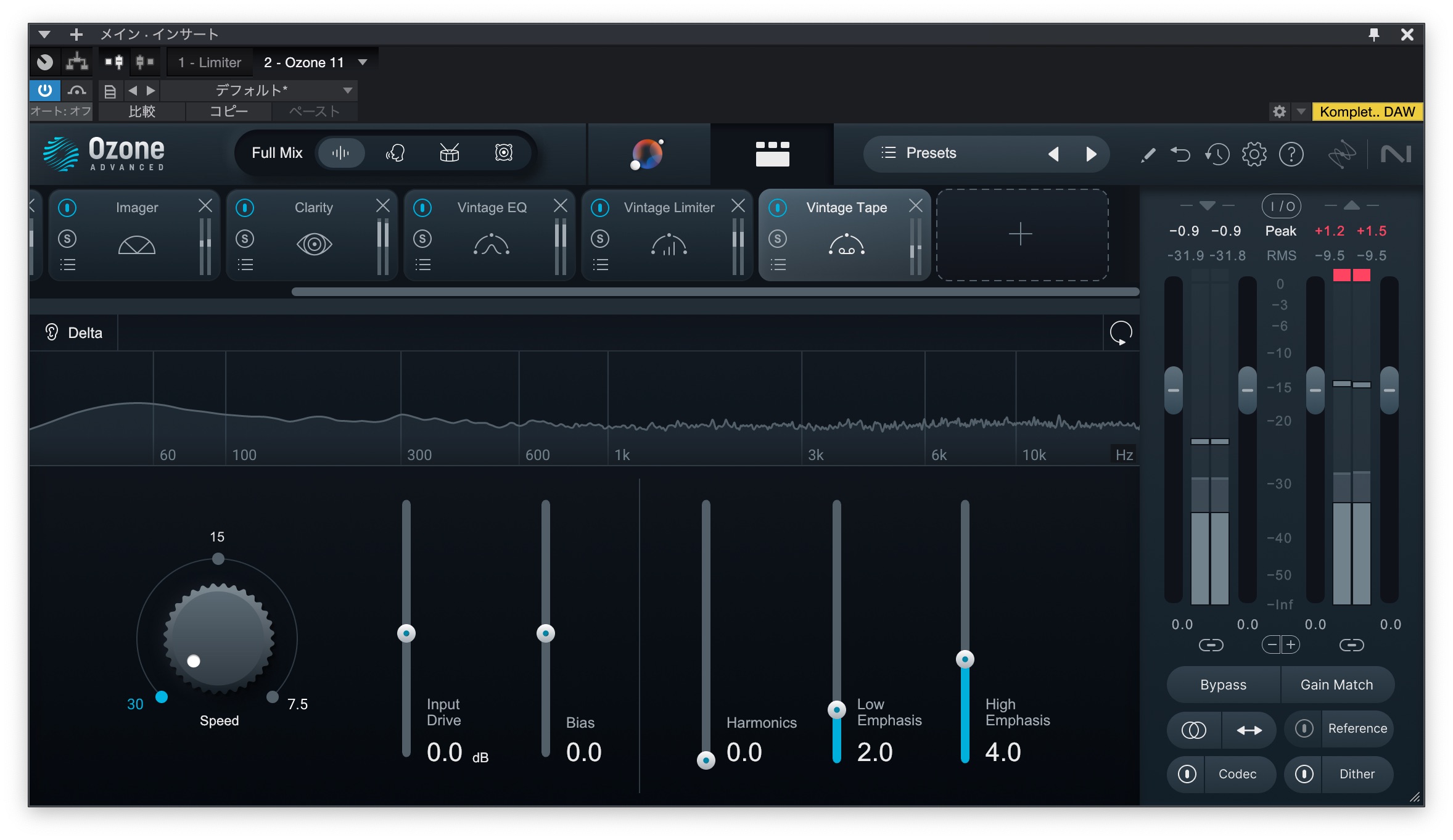Screen dimensions: 1453x840
Task: Switch to the 1 - Limiter insert tab
Action: tap(210, 62)
